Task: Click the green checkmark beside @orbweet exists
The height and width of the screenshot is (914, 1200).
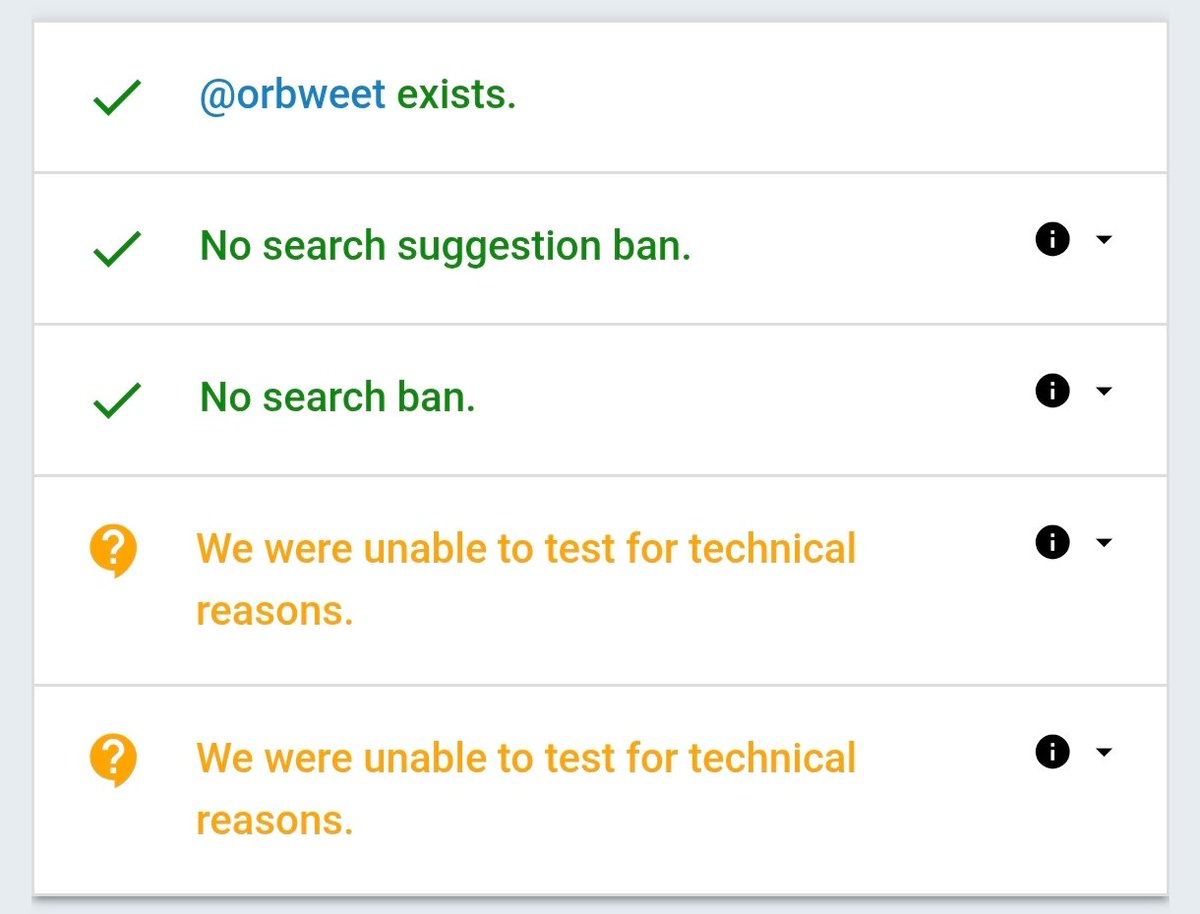Action: point(116,99)
